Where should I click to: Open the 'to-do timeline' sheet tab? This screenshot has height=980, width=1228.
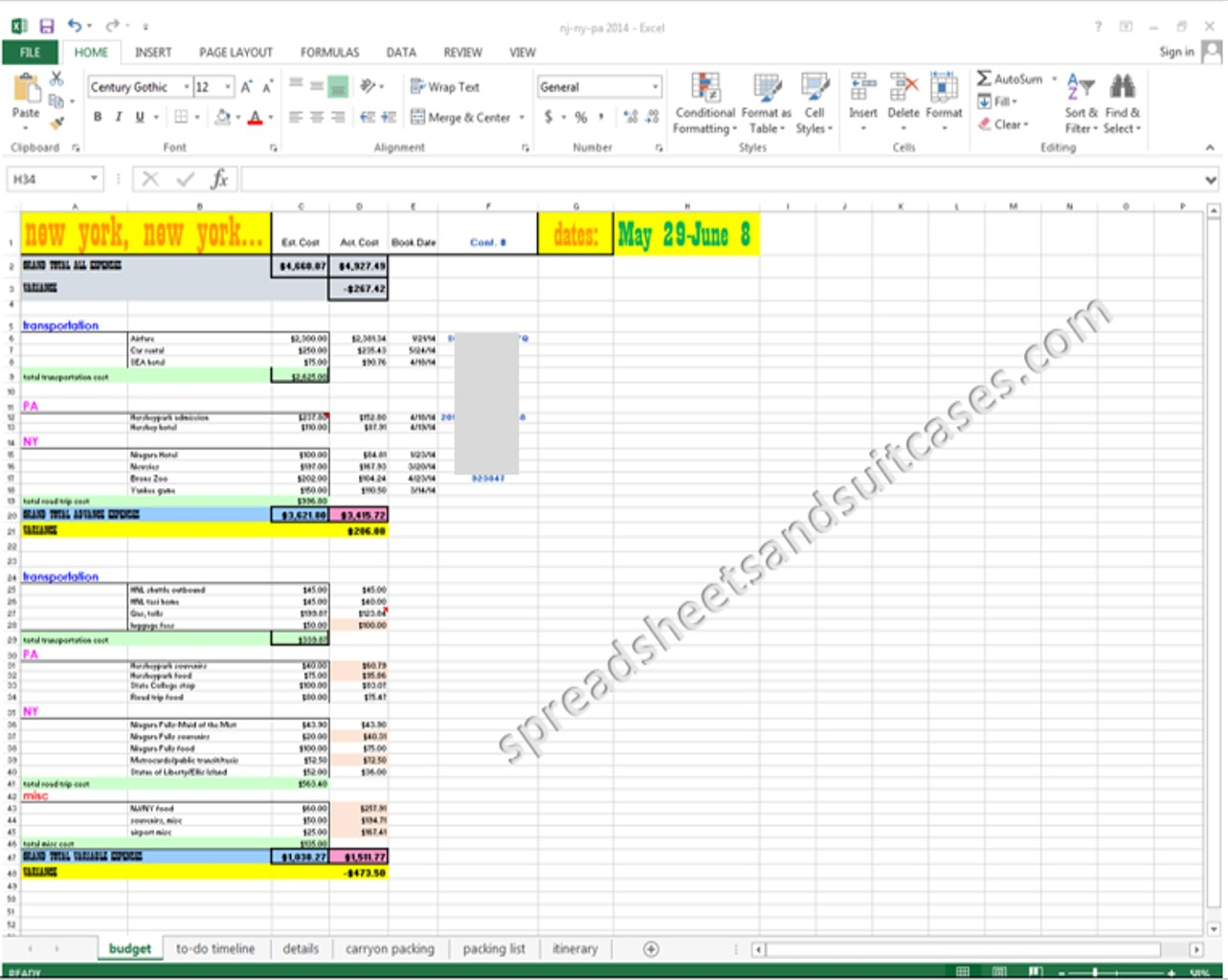215,948
